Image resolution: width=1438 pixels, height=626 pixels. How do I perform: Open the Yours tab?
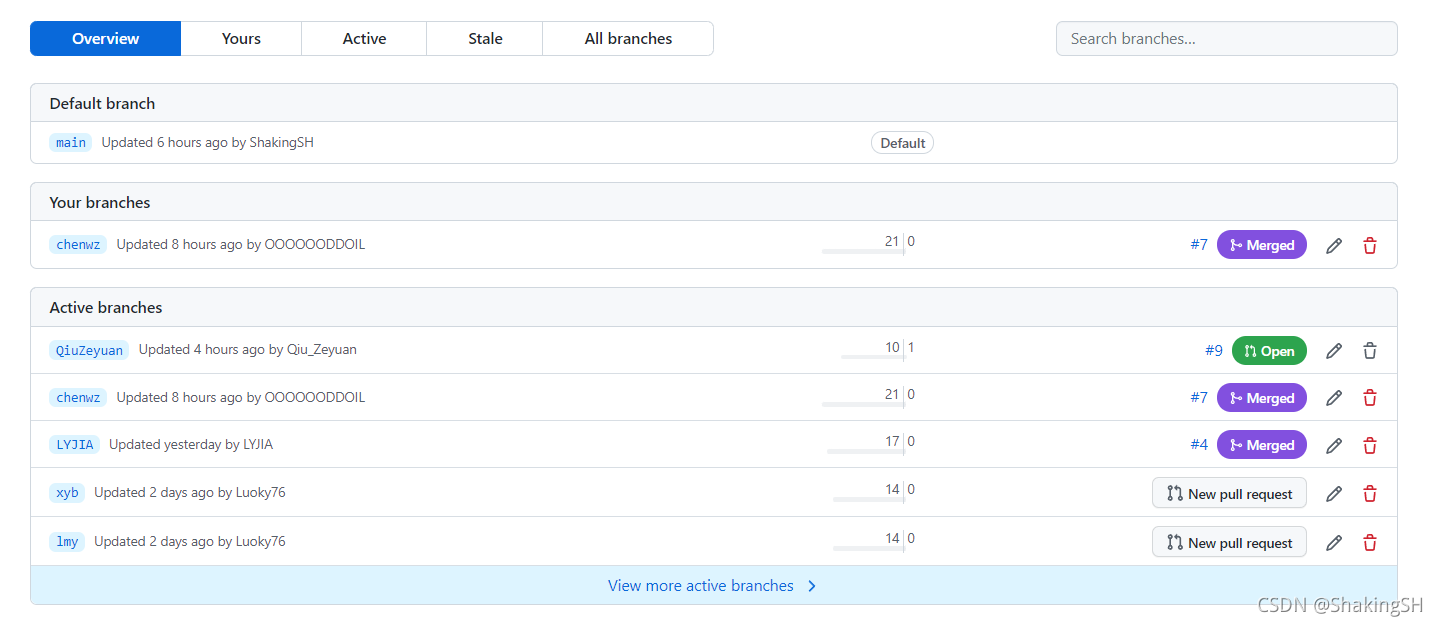coord(241,38)
